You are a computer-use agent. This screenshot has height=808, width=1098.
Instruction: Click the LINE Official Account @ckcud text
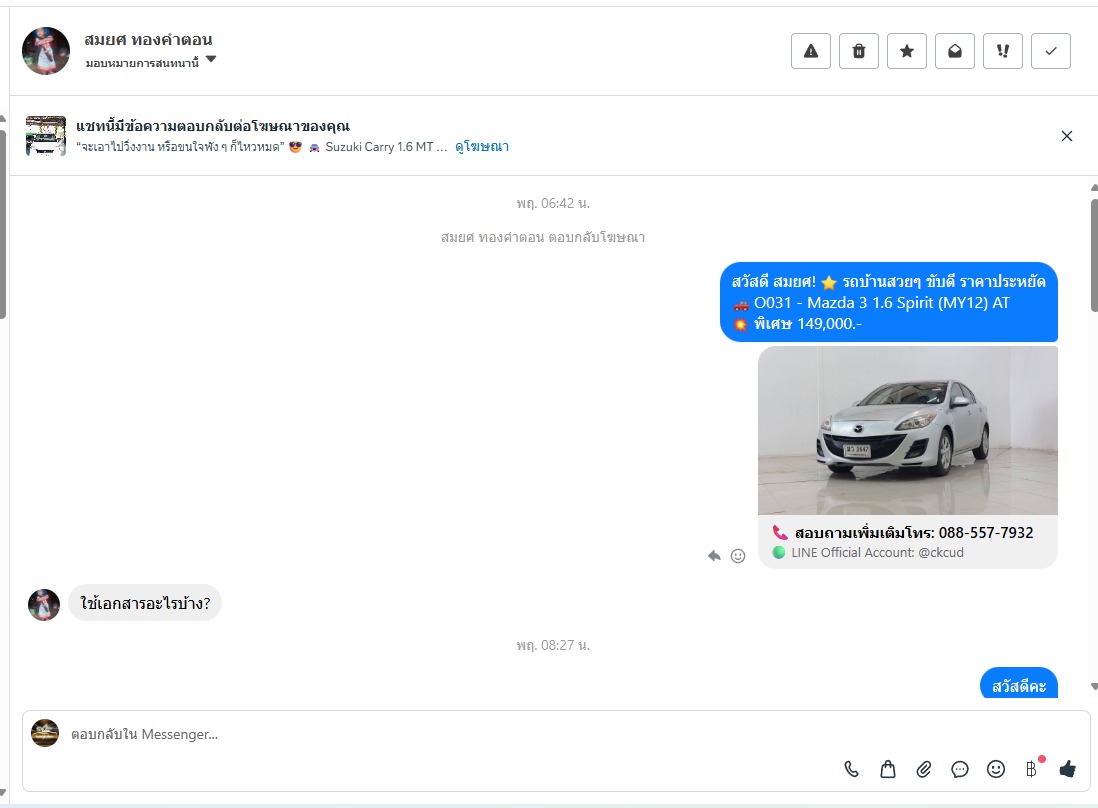click(877, 552)
